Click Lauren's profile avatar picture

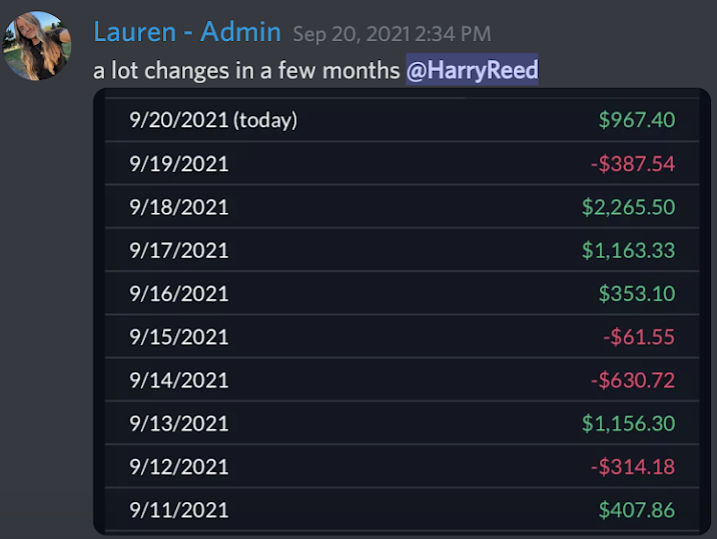click(x=38, y=46)
